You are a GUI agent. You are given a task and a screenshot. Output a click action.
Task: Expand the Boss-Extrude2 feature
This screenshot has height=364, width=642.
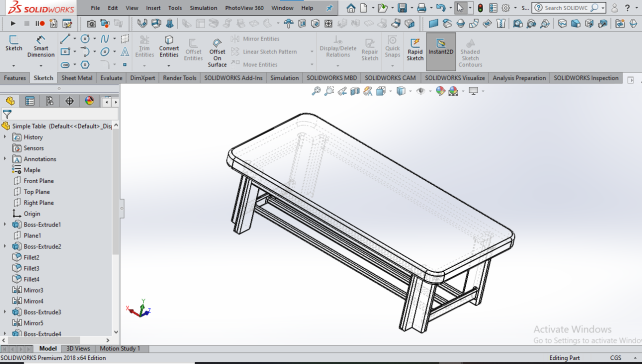(5, 246)
